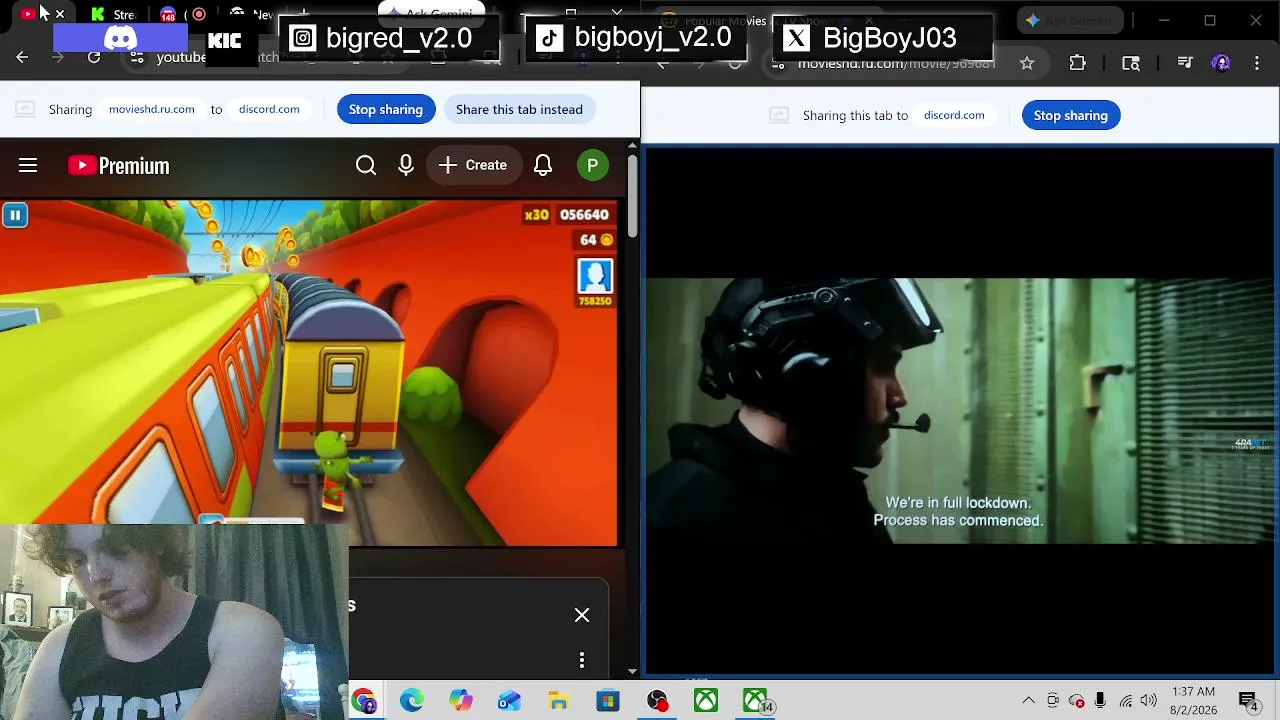
Task: Open Outlook from the taskbar
Action: tap(509, 701)
